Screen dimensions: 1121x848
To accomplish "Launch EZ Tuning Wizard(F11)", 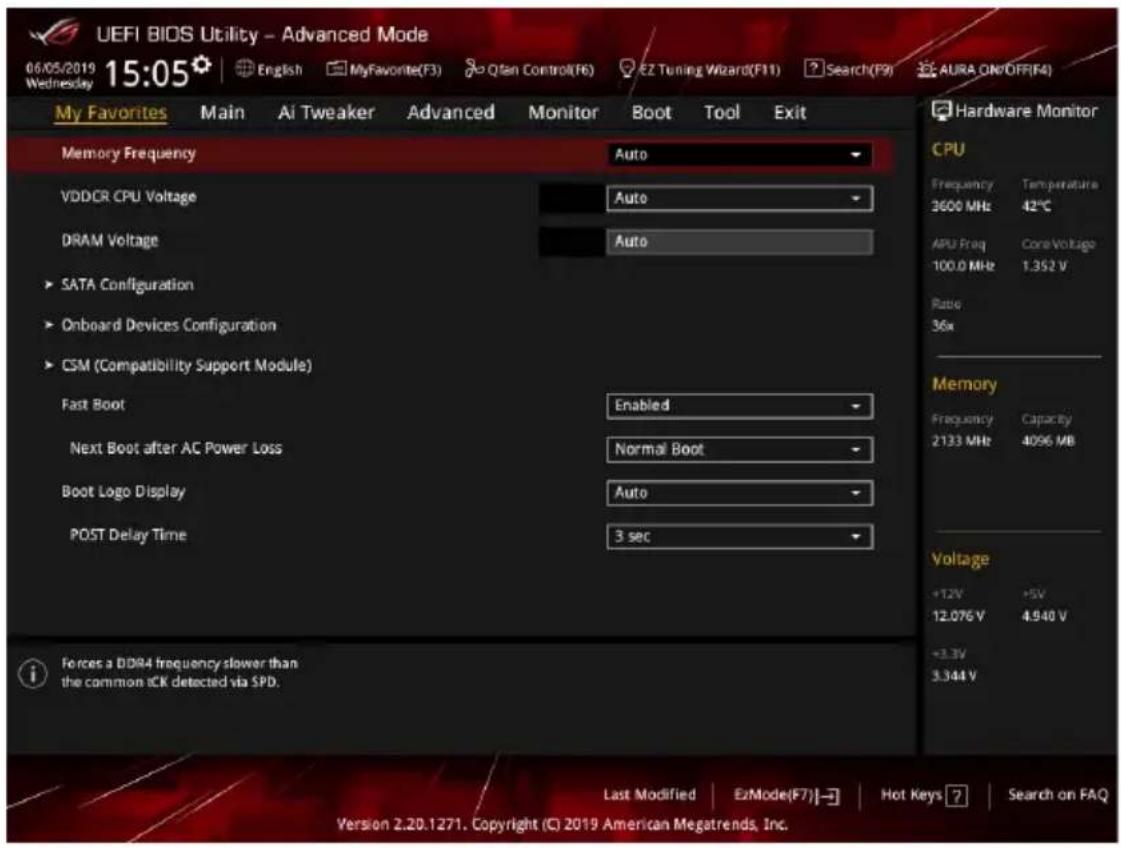I will 699,69.
